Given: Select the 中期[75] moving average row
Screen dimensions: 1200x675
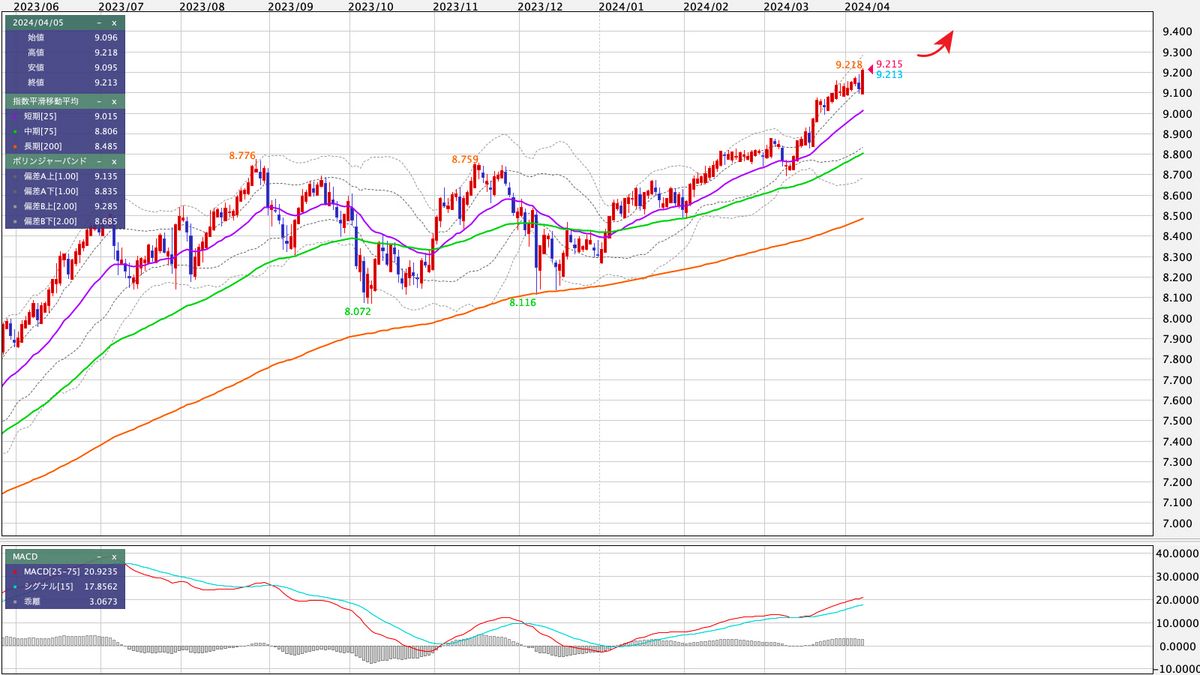Looking at the screenshot, I should pos(65,132).
